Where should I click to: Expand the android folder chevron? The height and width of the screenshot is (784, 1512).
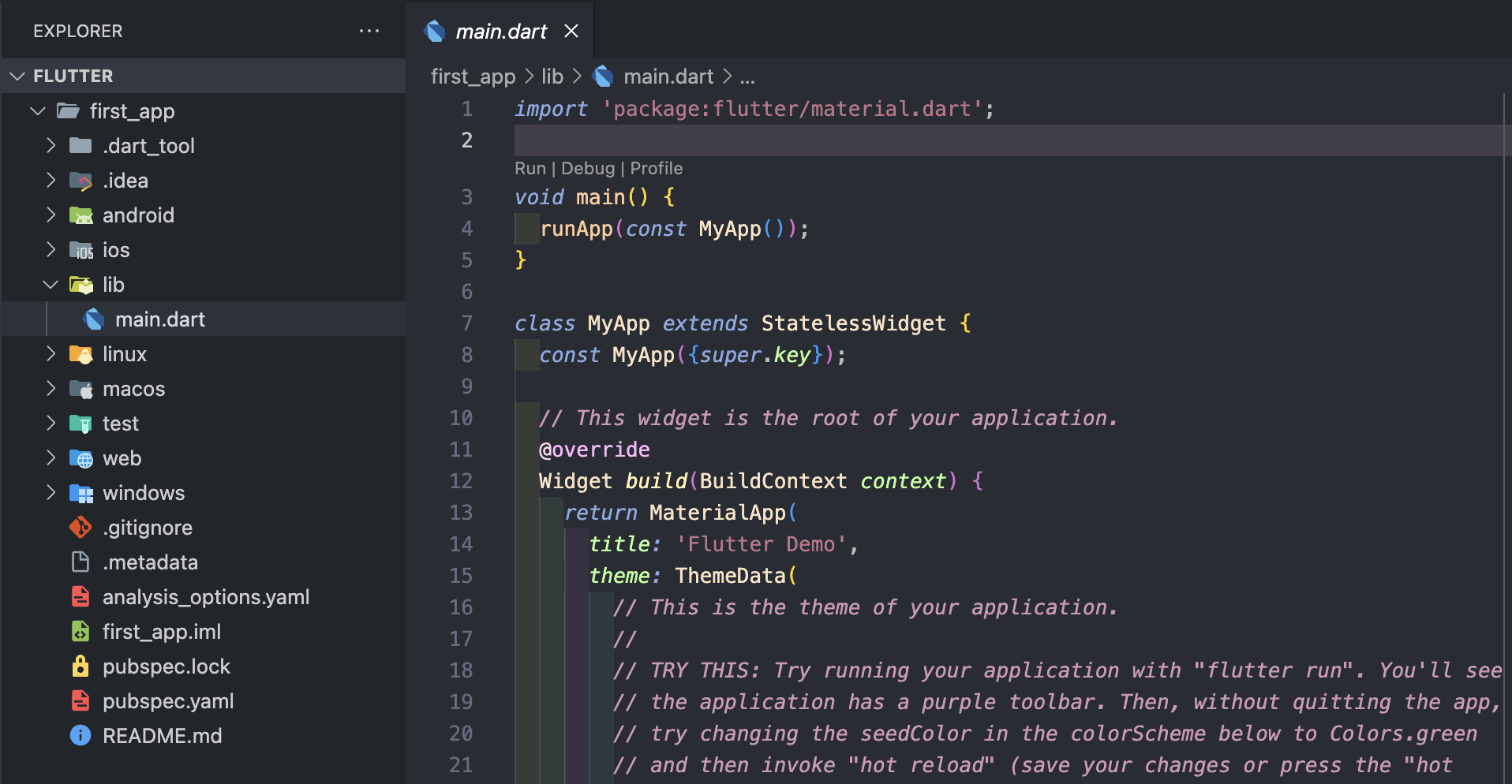point(51,215)
